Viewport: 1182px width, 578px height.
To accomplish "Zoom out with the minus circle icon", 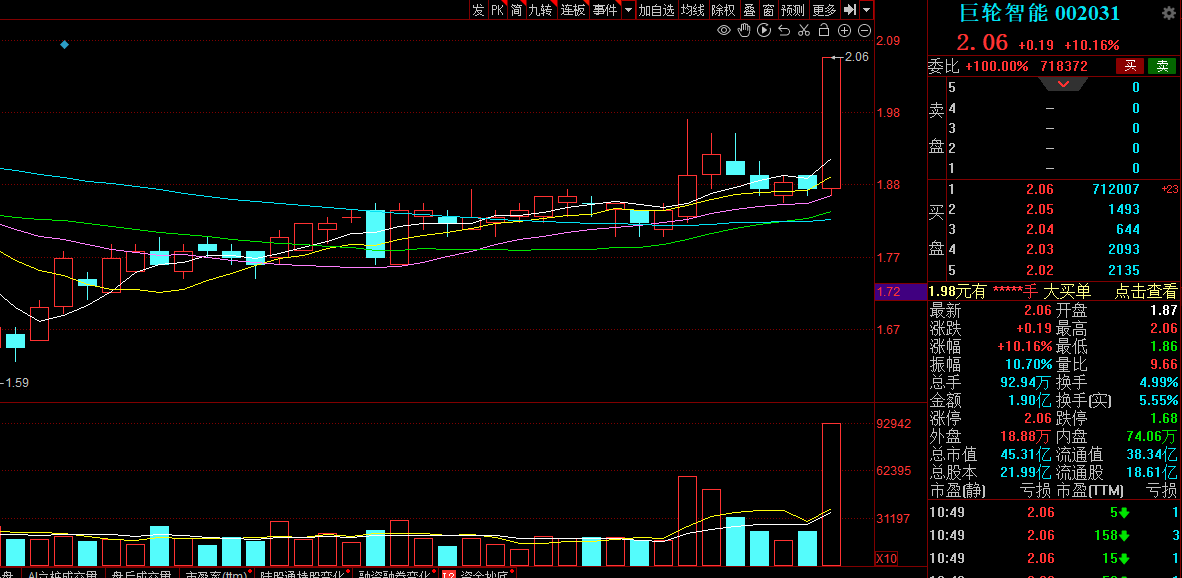I will tap(865, 30).
